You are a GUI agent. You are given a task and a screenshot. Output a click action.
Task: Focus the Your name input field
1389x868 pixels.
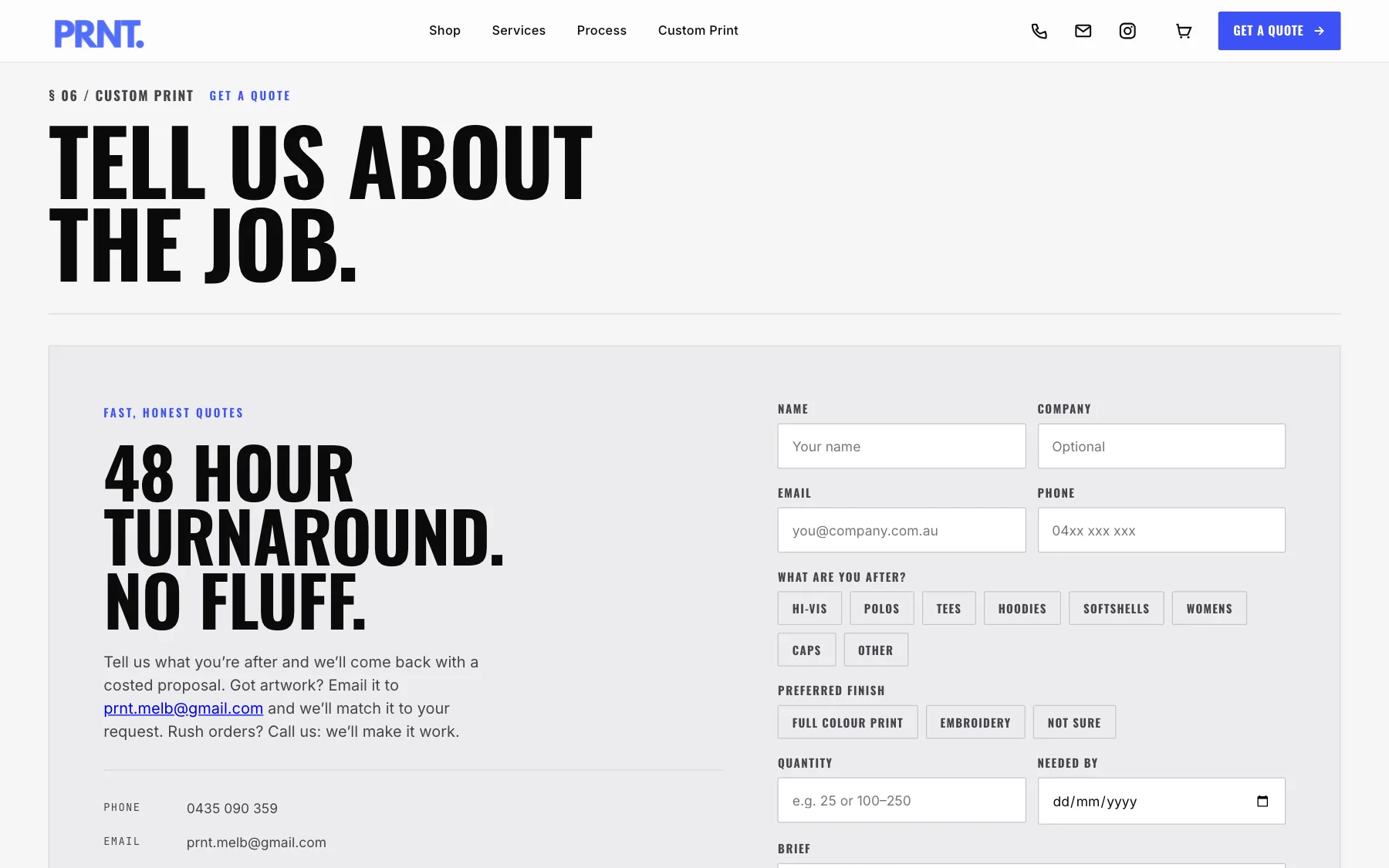coord(901,446)
